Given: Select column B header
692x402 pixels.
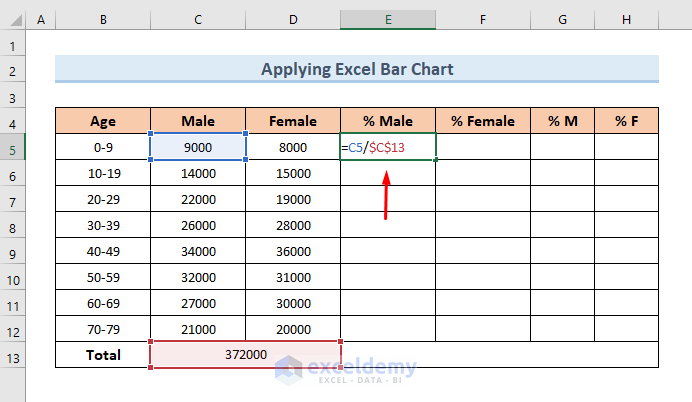Looking at the screenshot, I should coord(103,20).
